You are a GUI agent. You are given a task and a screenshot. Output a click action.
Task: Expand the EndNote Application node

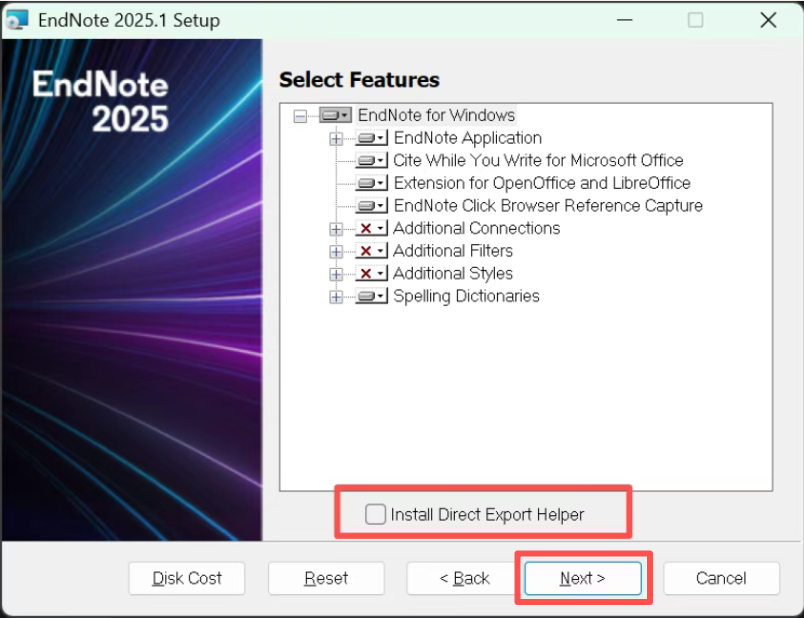click(x=336, y=139)
